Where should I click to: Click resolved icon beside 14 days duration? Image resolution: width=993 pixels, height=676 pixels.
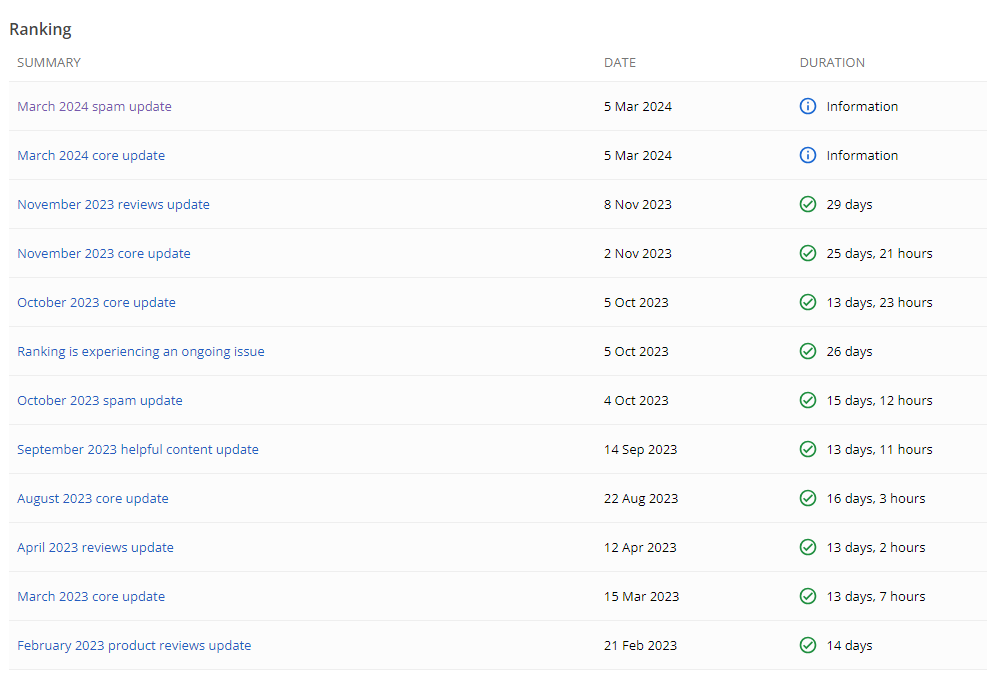808,645
